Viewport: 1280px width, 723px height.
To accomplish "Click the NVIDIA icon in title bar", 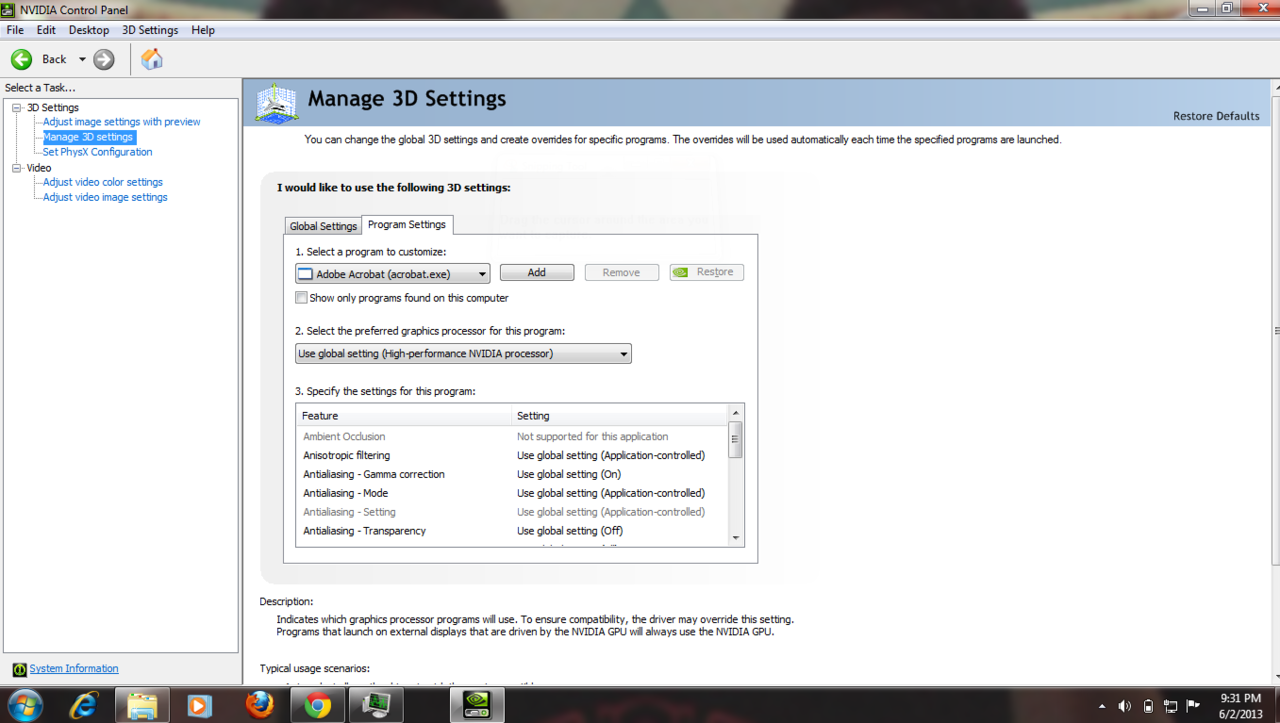I will point(9,9).
